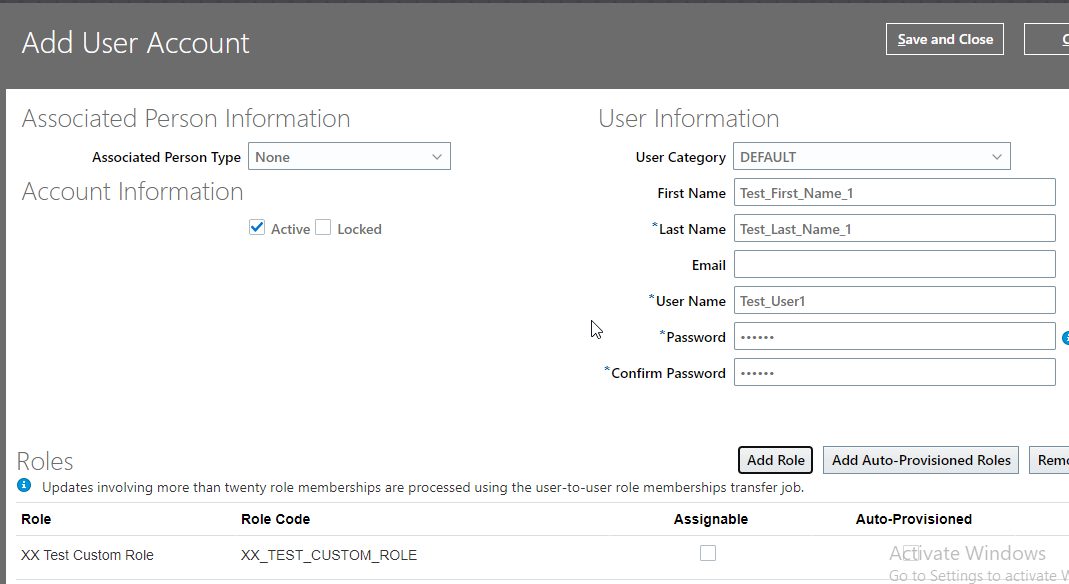1069x584 pixels.
Task: Click the First Name field
Action: [894, 193]
